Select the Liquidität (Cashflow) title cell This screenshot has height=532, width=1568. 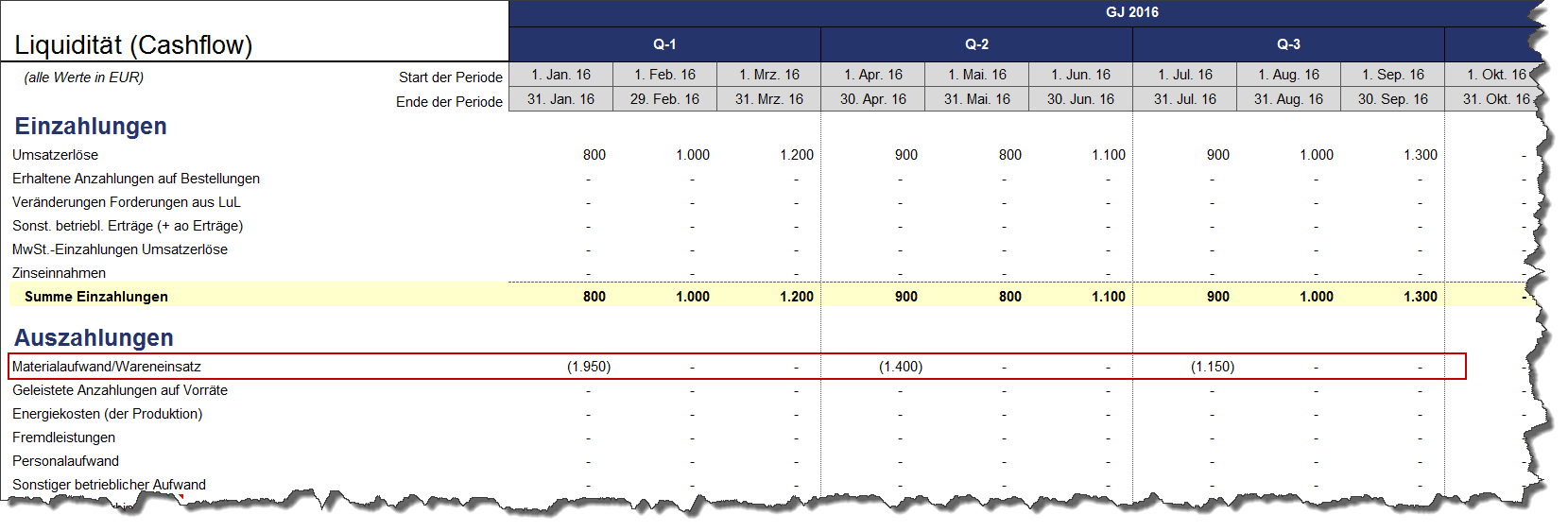click(x=133, y=45)
